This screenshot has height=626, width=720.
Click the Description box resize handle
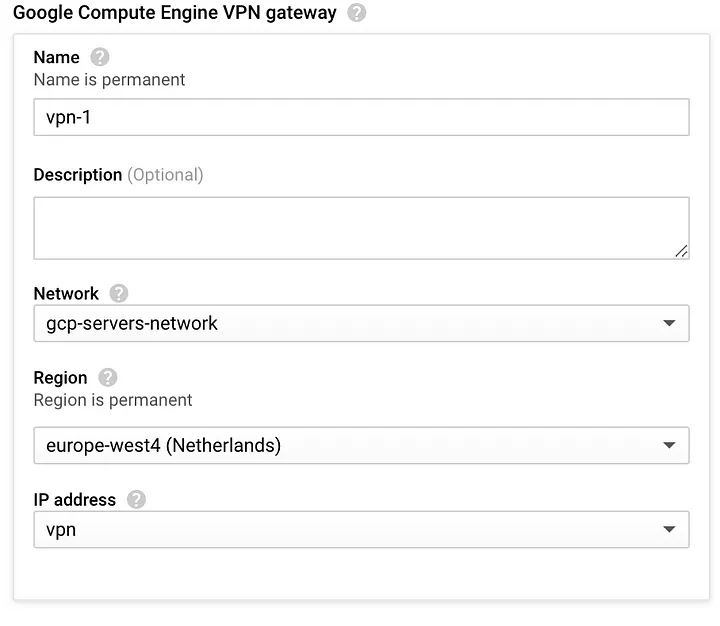coord(681,251)
